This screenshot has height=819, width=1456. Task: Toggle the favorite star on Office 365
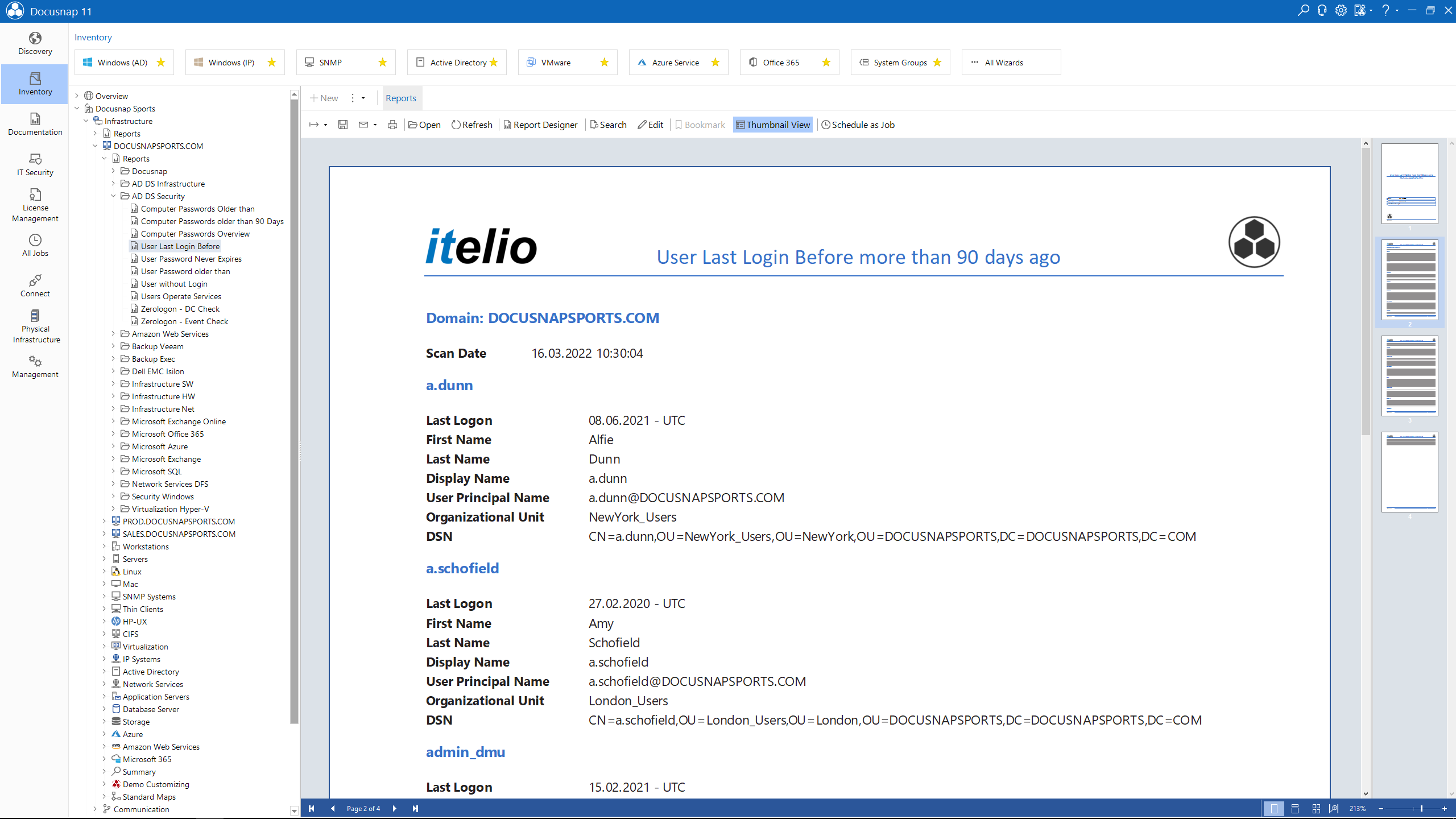point(826,62)
